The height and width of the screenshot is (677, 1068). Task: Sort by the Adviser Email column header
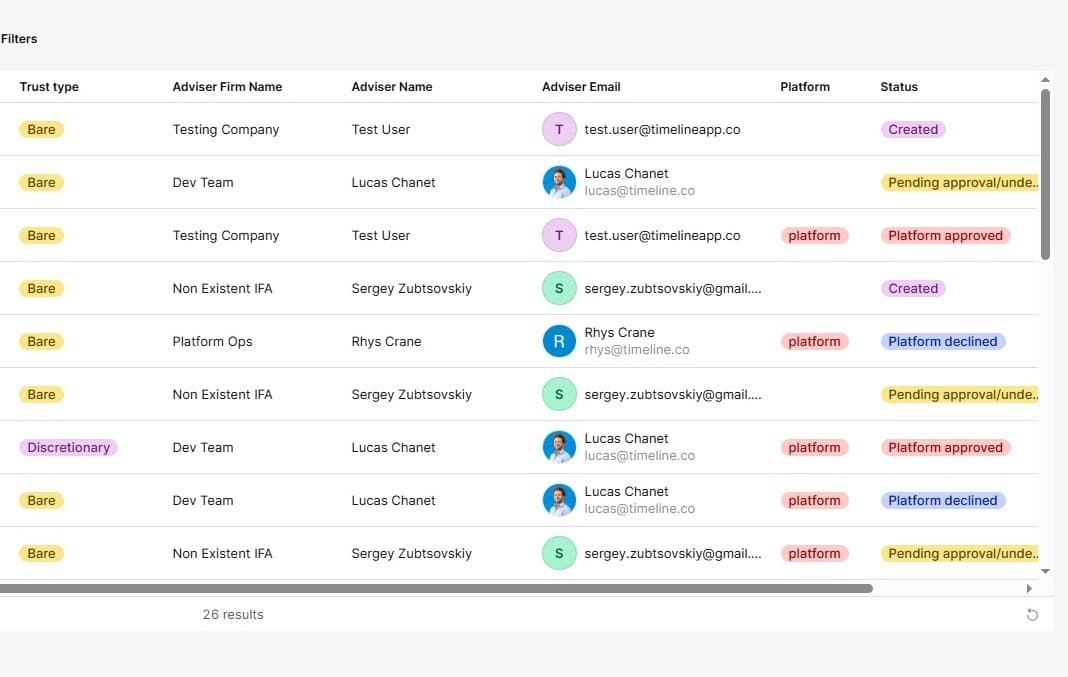[x=581, y=86]
